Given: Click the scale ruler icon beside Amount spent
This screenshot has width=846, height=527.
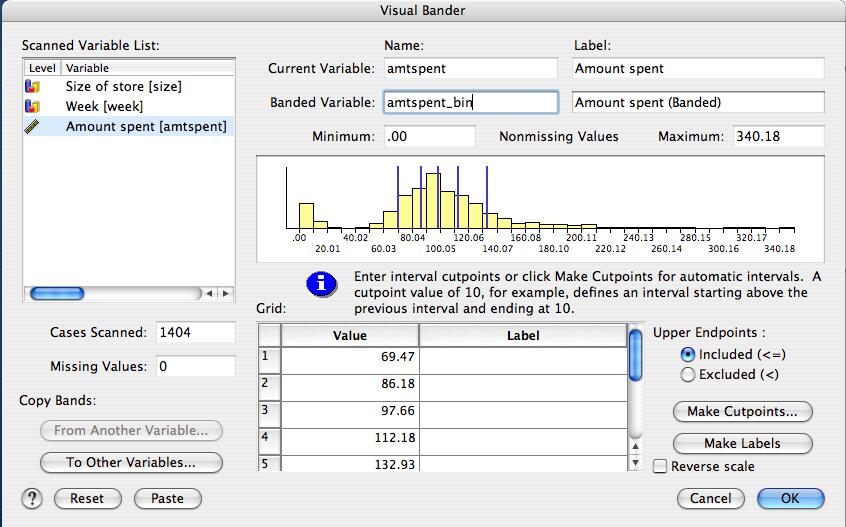Looking at the screenshot, I should [32, 126].
